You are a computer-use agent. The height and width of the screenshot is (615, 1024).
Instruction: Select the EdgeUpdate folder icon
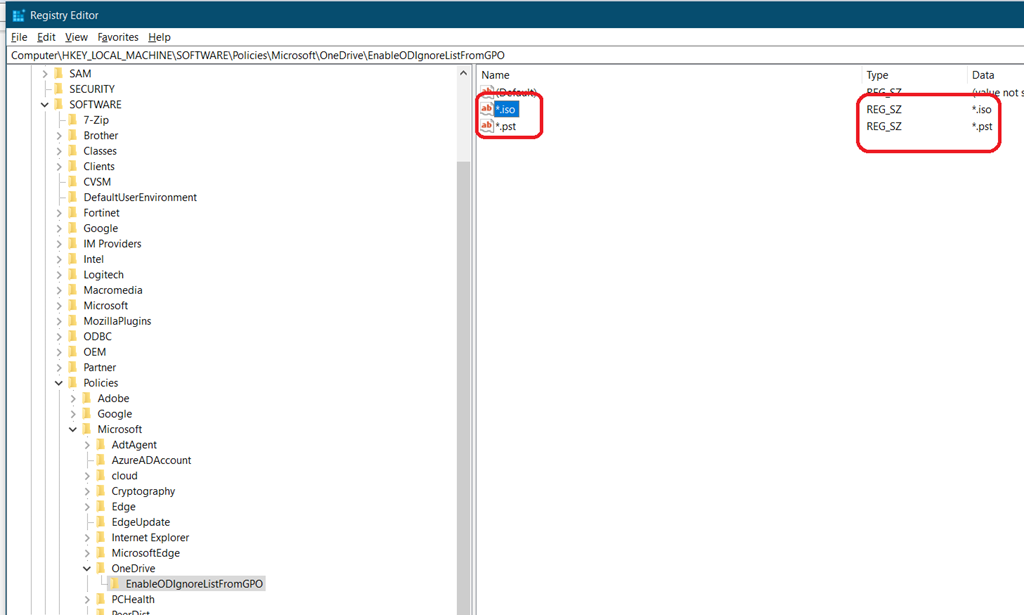click(101, 522)
